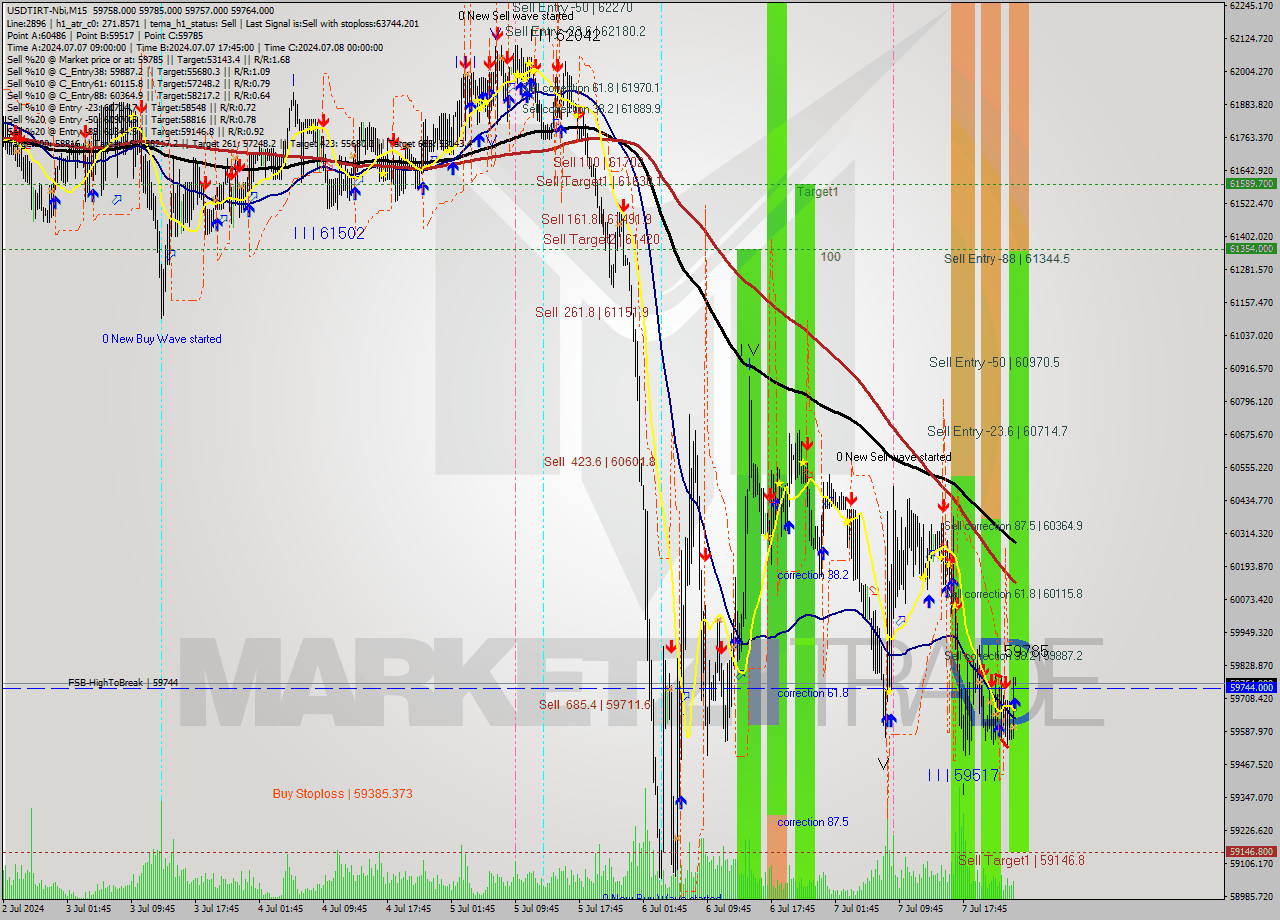Click the '6 Jul 09:45' time axis label
The width and height of the screenshot is (1280, 920).
point(728,909)
